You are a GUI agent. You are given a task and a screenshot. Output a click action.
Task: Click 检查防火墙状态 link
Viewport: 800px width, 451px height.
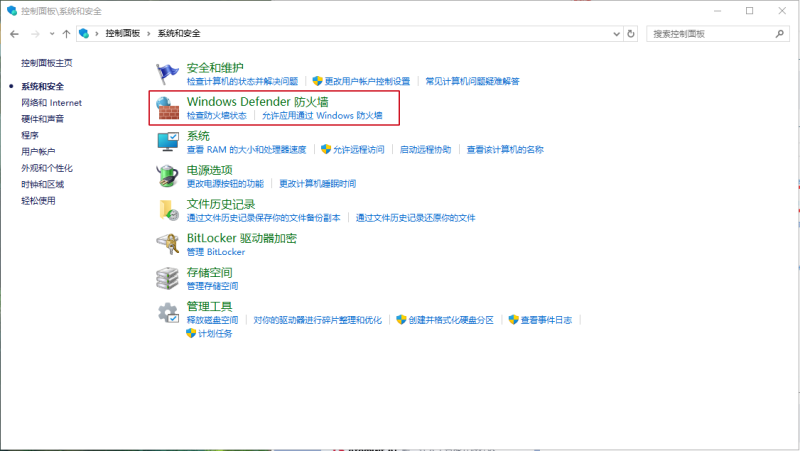216,115
